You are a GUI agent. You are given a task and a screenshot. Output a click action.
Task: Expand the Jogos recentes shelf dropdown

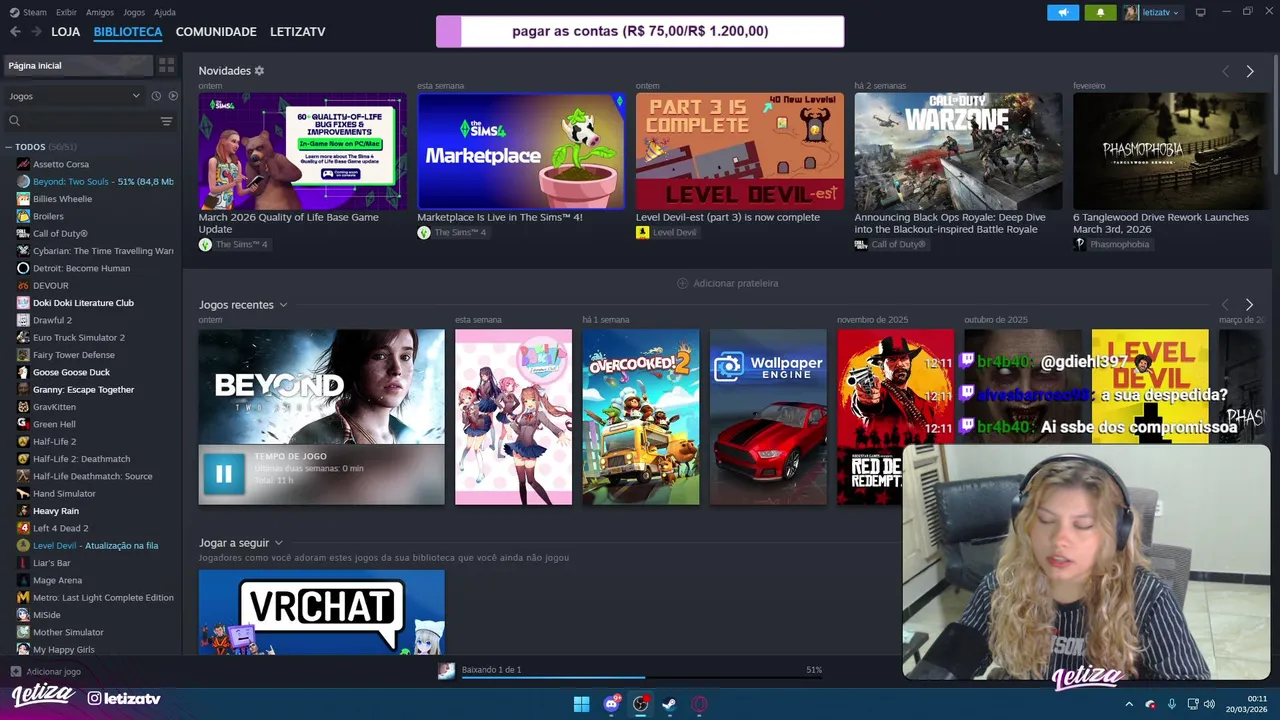pyautogui.click(x=283, y=305)
